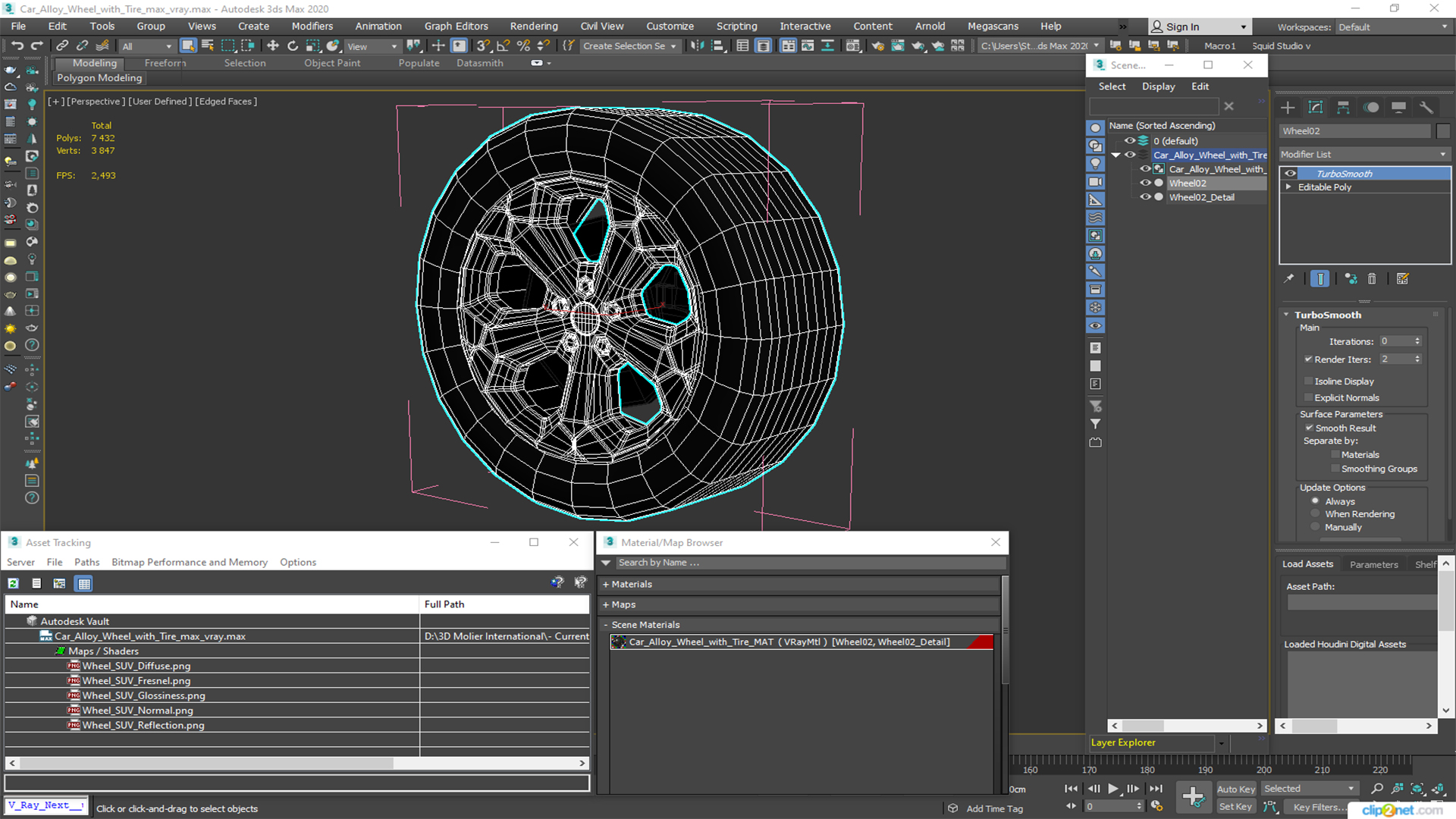Expand Materials group in Material/Map Browser
This screenshot has height=819, width=1456.
[606, 584]
